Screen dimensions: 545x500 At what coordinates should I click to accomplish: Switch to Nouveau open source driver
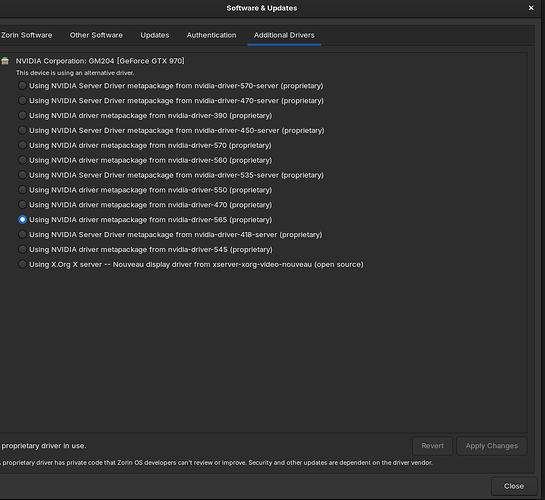(22, 264)
